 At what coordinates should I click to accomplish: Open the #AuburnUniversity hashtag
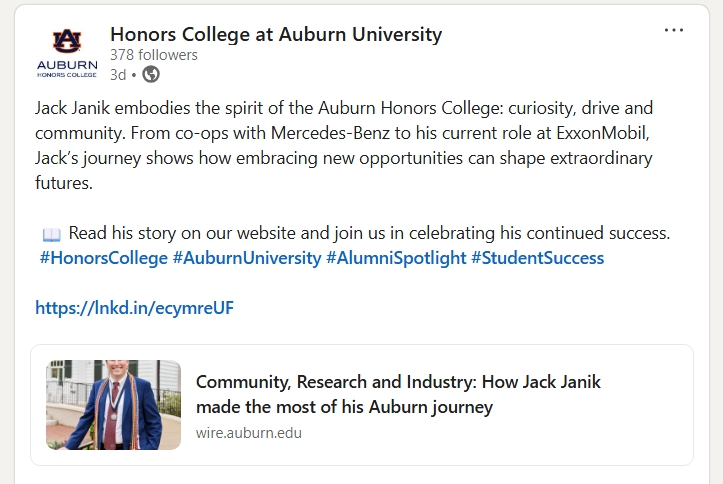248,258
